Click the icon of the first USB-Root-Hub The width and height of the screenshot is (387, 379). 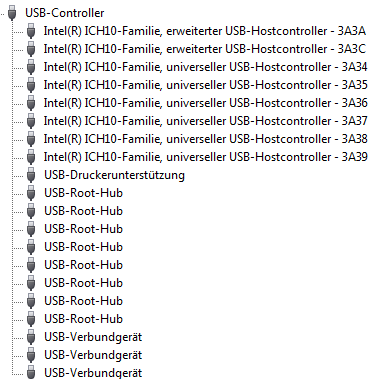pos(31,193)
